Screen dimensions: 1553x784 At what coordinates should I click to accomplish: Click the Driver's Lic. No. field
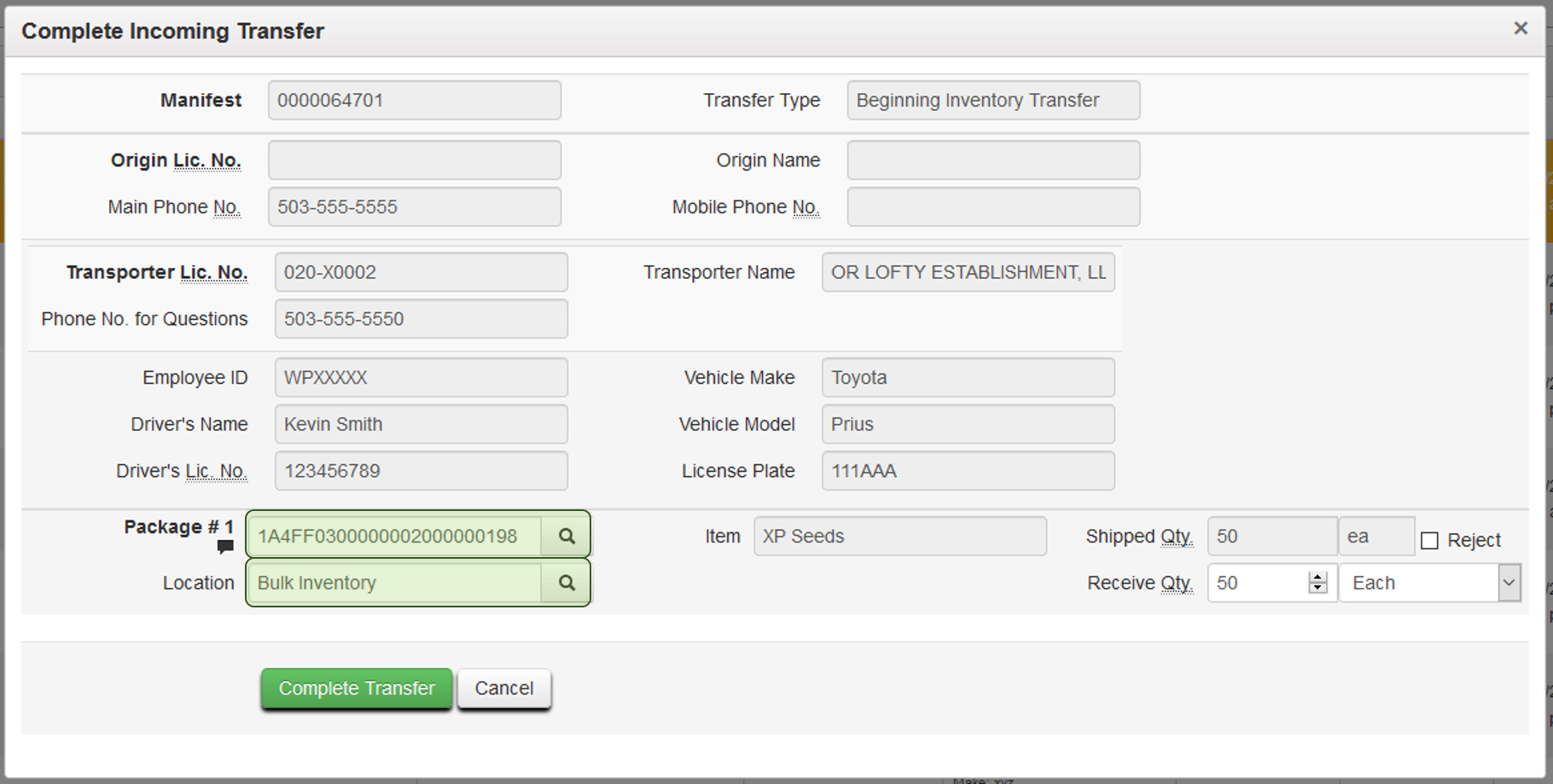point(422,471)
